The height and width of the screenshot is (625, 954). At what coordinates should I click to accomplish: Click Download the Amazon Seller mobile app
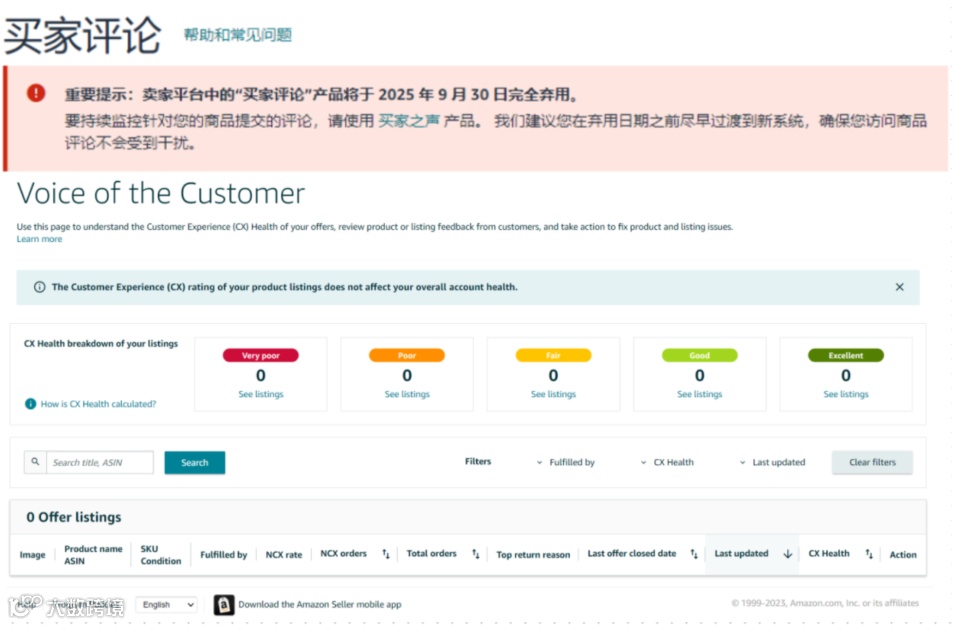319,604
